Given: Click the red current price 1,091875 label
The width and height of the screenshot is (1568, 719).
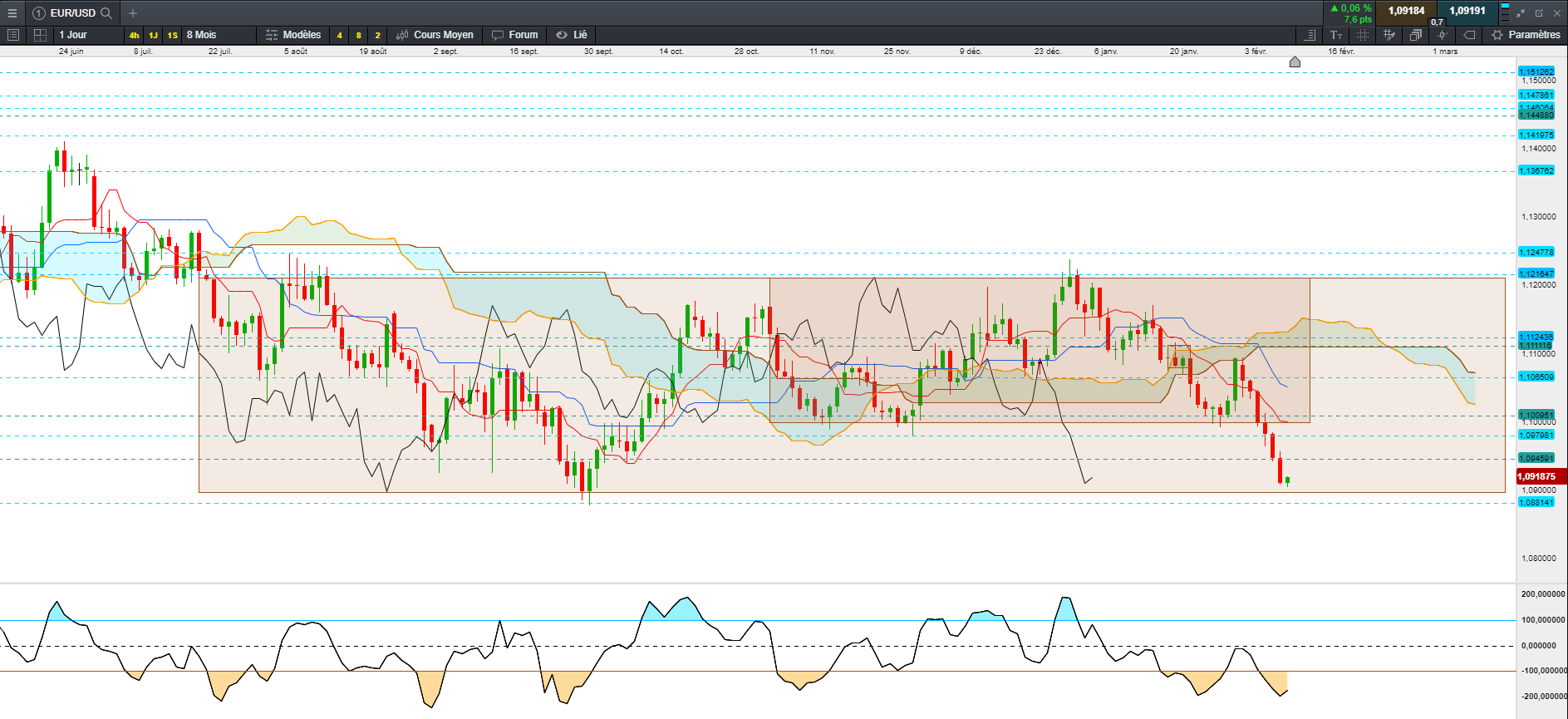Looking at the screenshot, I should [x=1541, y=476].
